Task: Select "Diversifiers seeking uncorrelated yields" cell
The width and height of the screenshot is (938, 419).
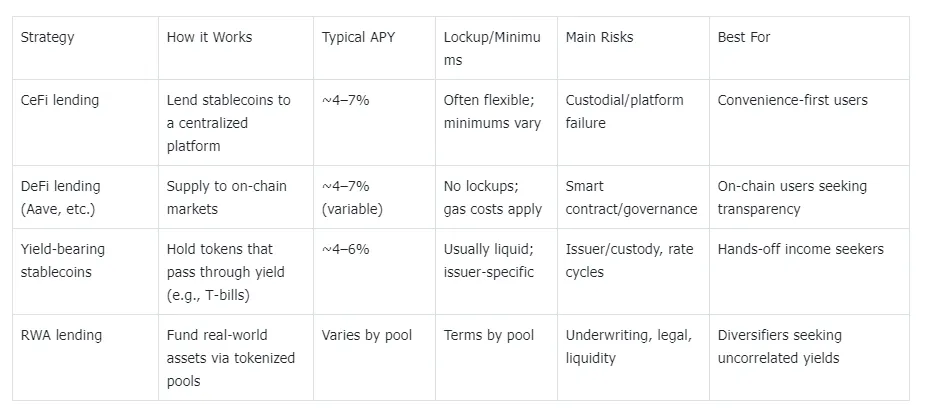Action: pos(780,346)
